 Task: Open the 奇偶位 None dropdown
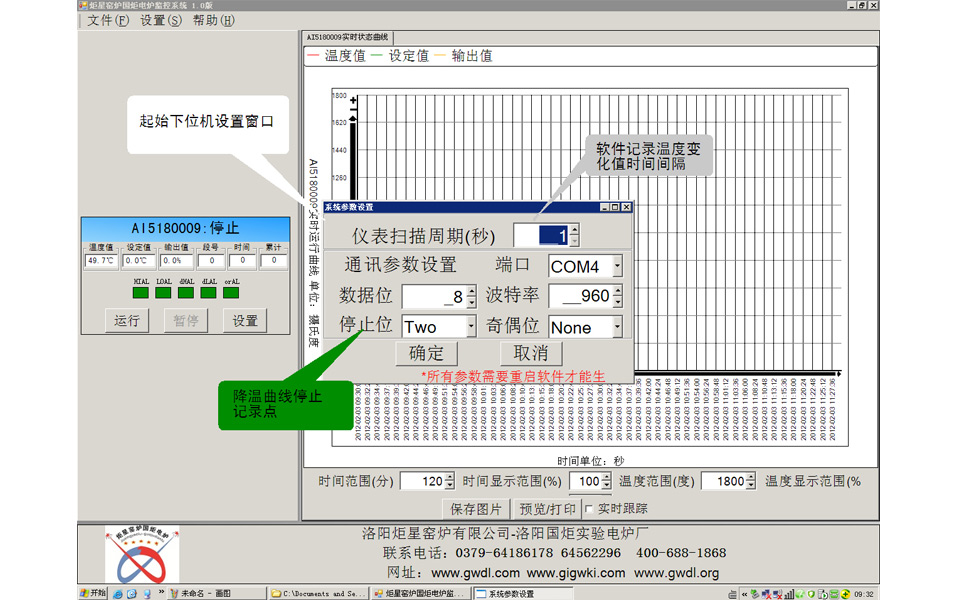(617, 327)
